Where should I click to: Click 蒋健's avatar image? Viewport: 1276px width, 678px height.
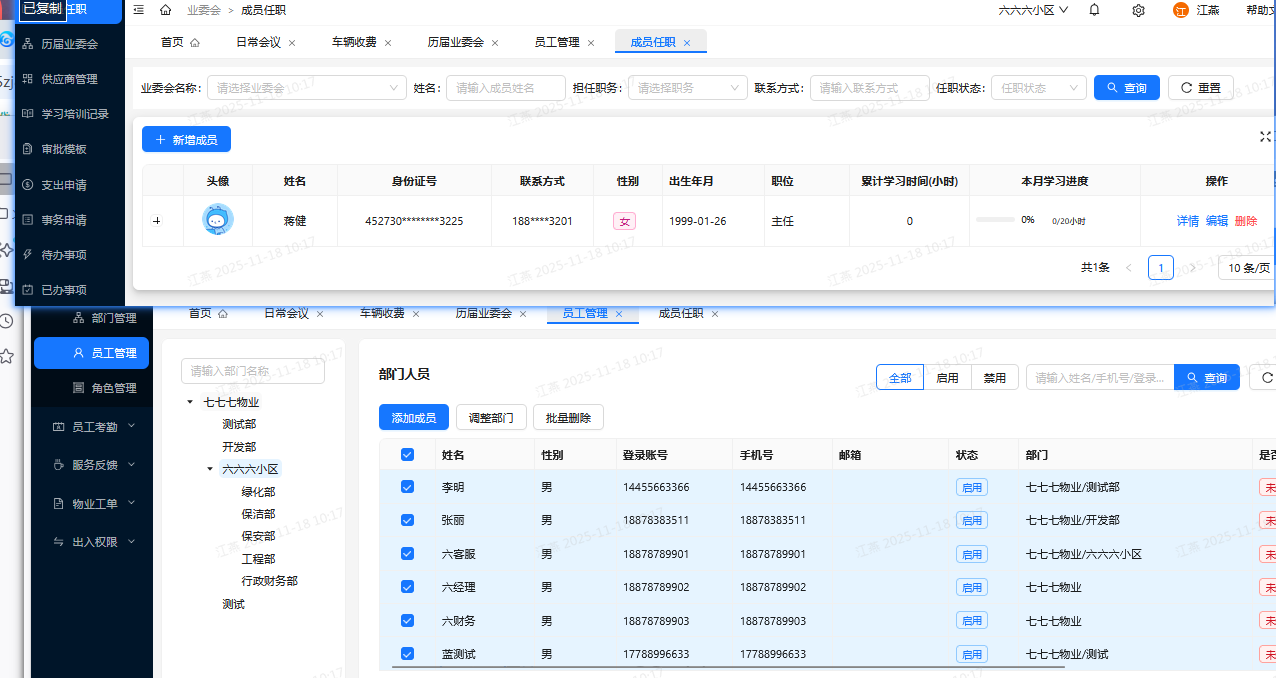click(218, 220)
